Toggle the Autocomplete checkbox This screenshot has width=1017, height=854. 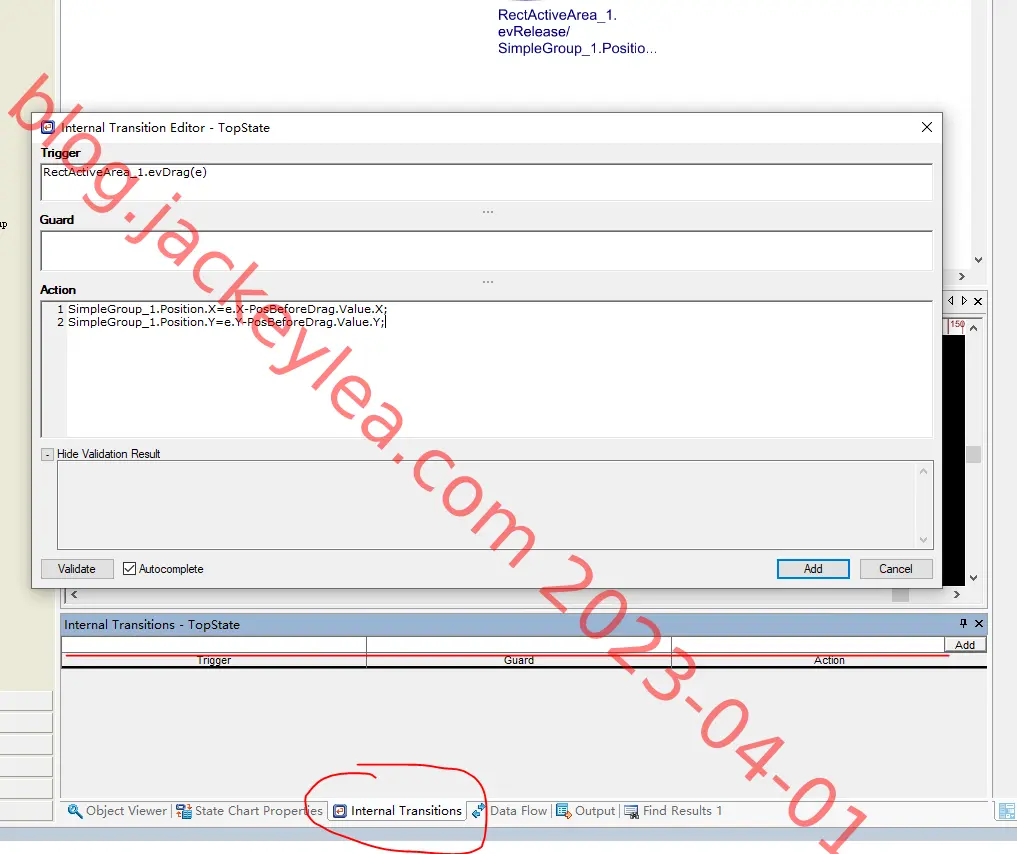(129, 569)
